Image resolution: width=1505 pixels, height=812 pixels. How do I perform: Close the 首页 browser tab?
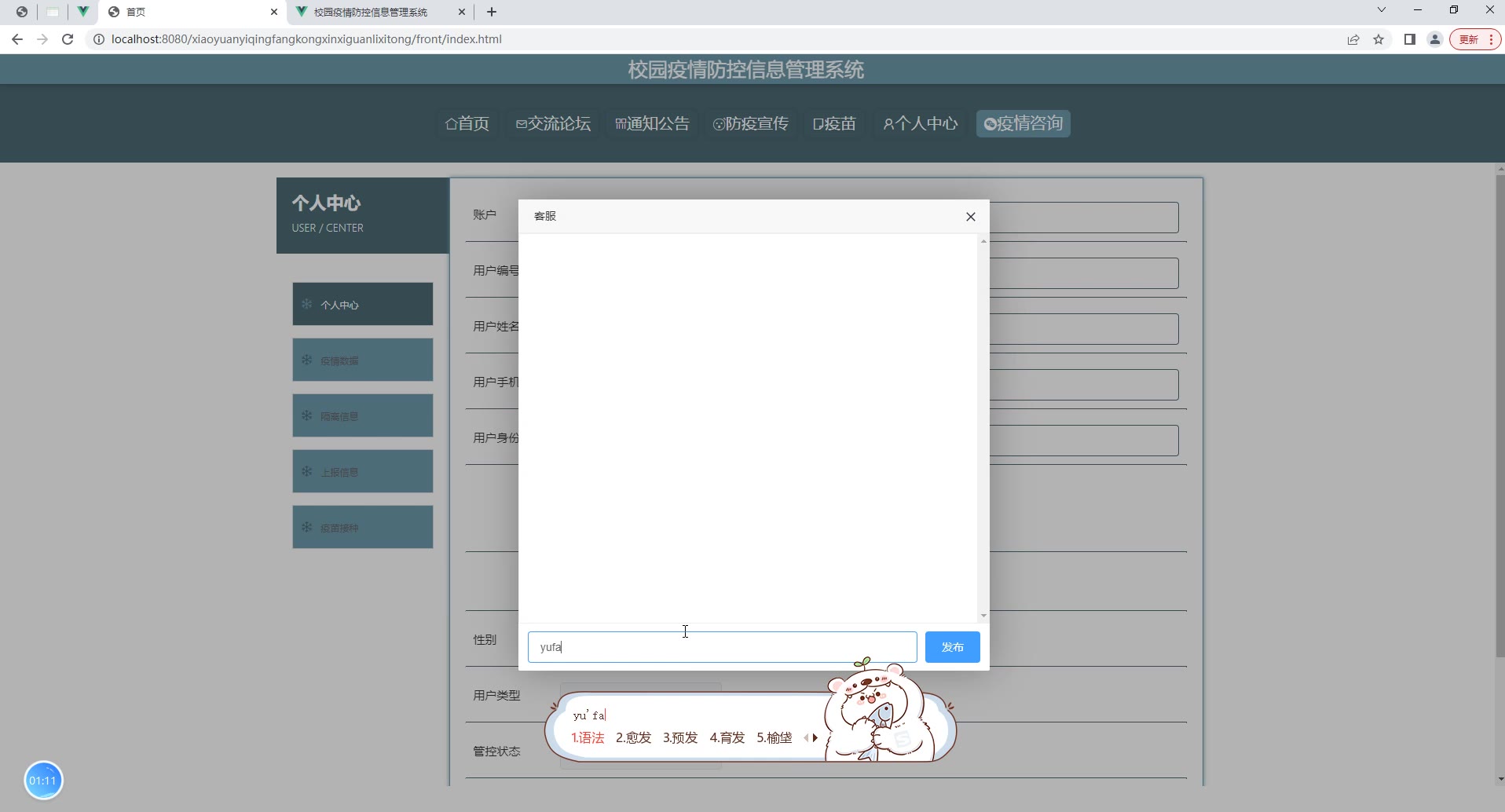(274, 12)
